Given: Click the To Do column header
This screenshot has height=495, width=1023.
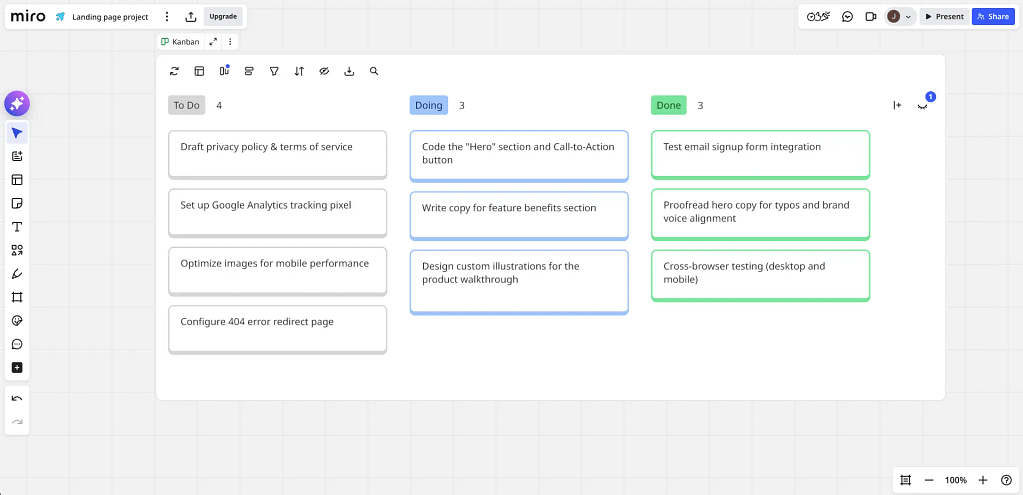Looking at the screenshot, I should coord(187,105).
